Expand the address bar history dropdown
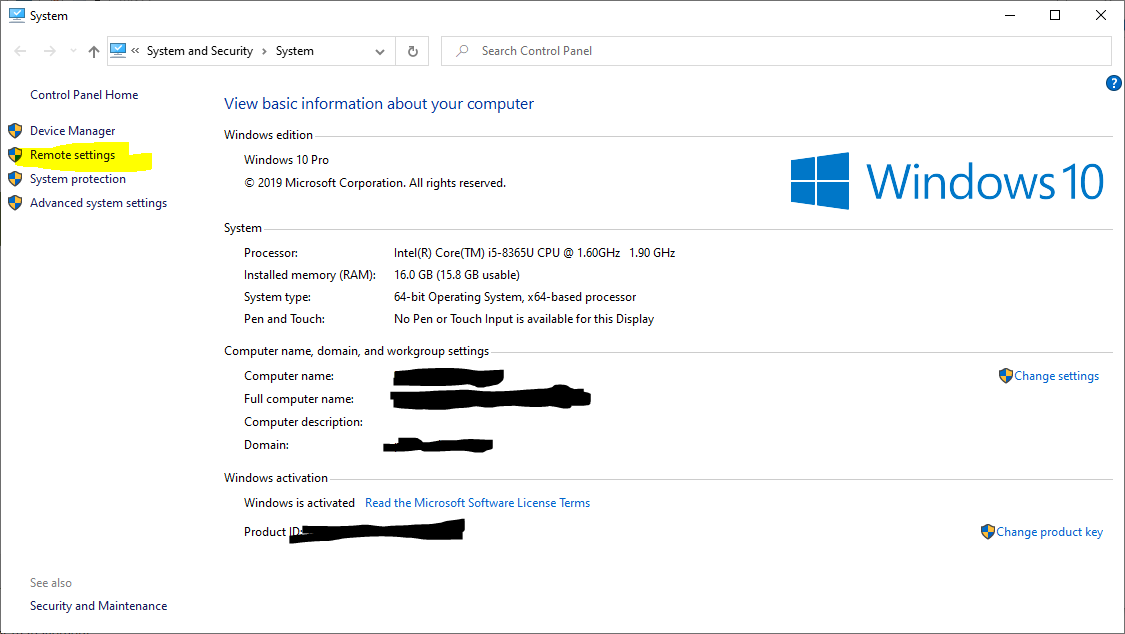Screen dimensions: 1125x634 coord(380,51)
